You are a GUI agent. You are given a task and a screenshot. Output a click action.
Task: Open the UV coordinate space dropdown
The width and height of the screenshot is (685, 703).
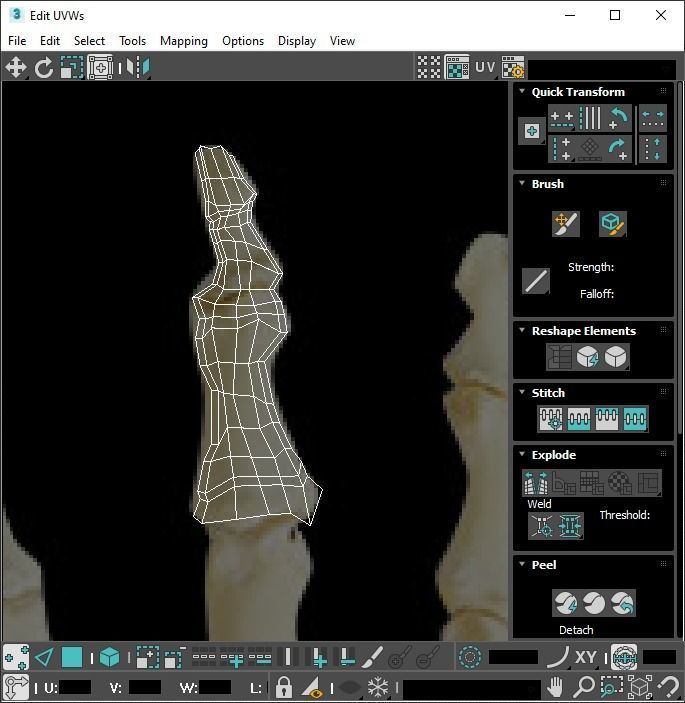(485, 68)
